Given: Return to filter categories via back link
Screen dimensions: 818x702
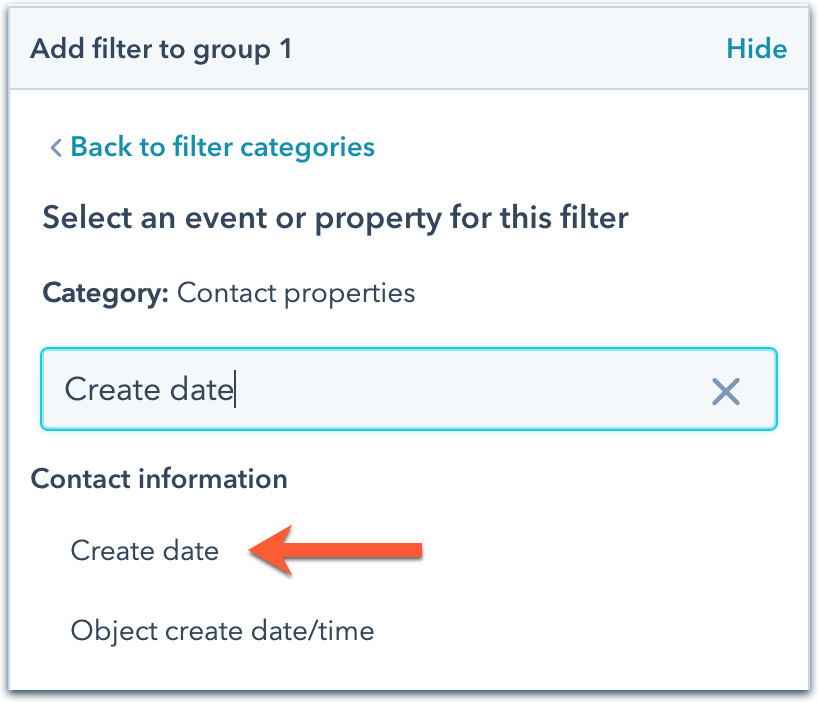Looking at the screenshot, I should click(221, 146).
